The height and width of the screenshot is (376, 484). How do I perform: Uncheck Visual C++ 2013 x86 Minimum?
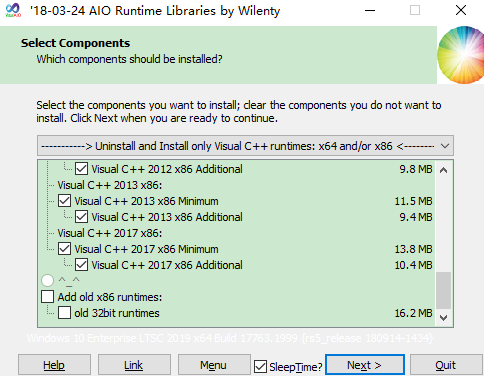[x=64, y=201]
